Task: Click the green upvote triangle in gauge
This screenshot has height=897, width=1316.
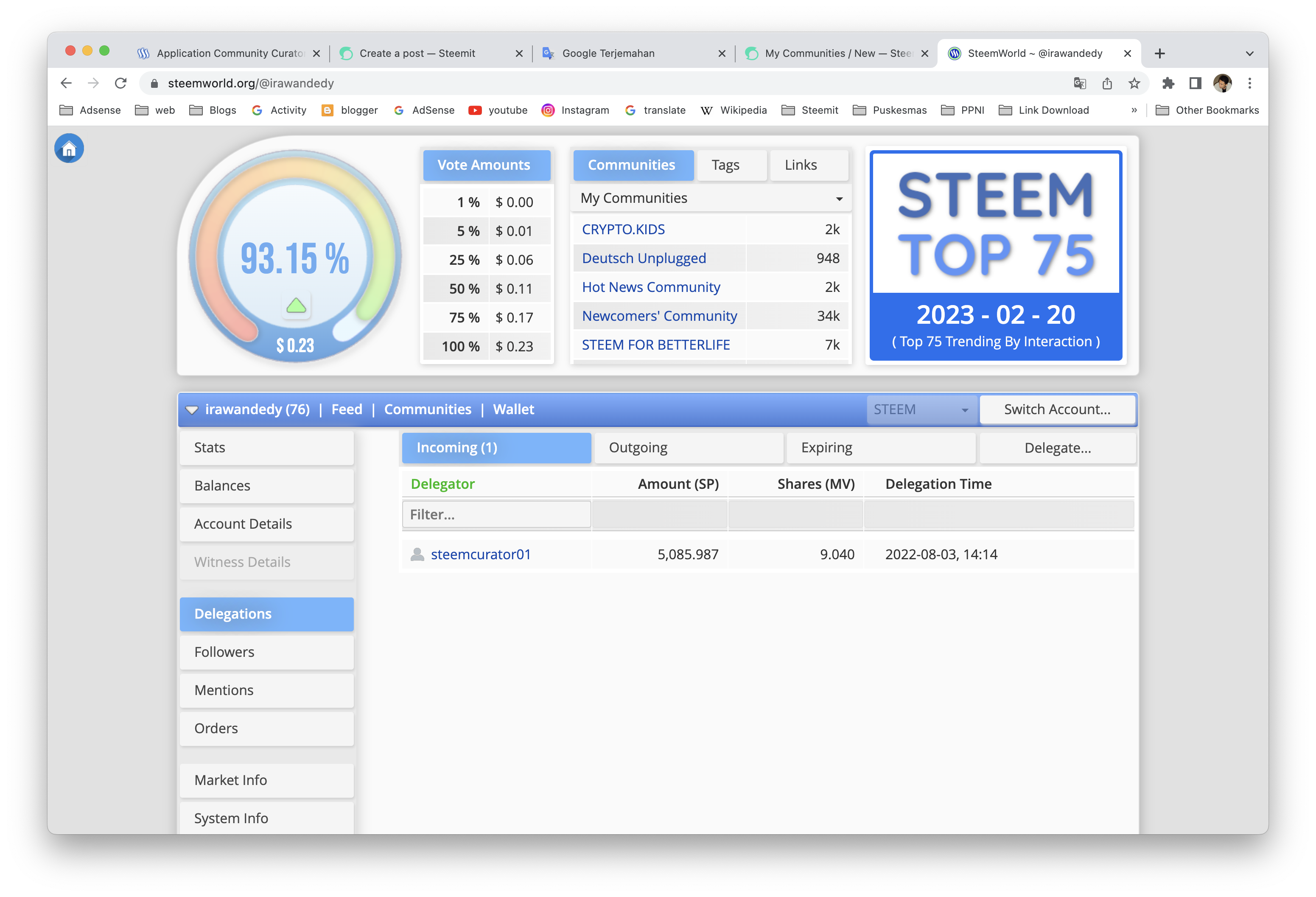Action: tap(296, 306)
